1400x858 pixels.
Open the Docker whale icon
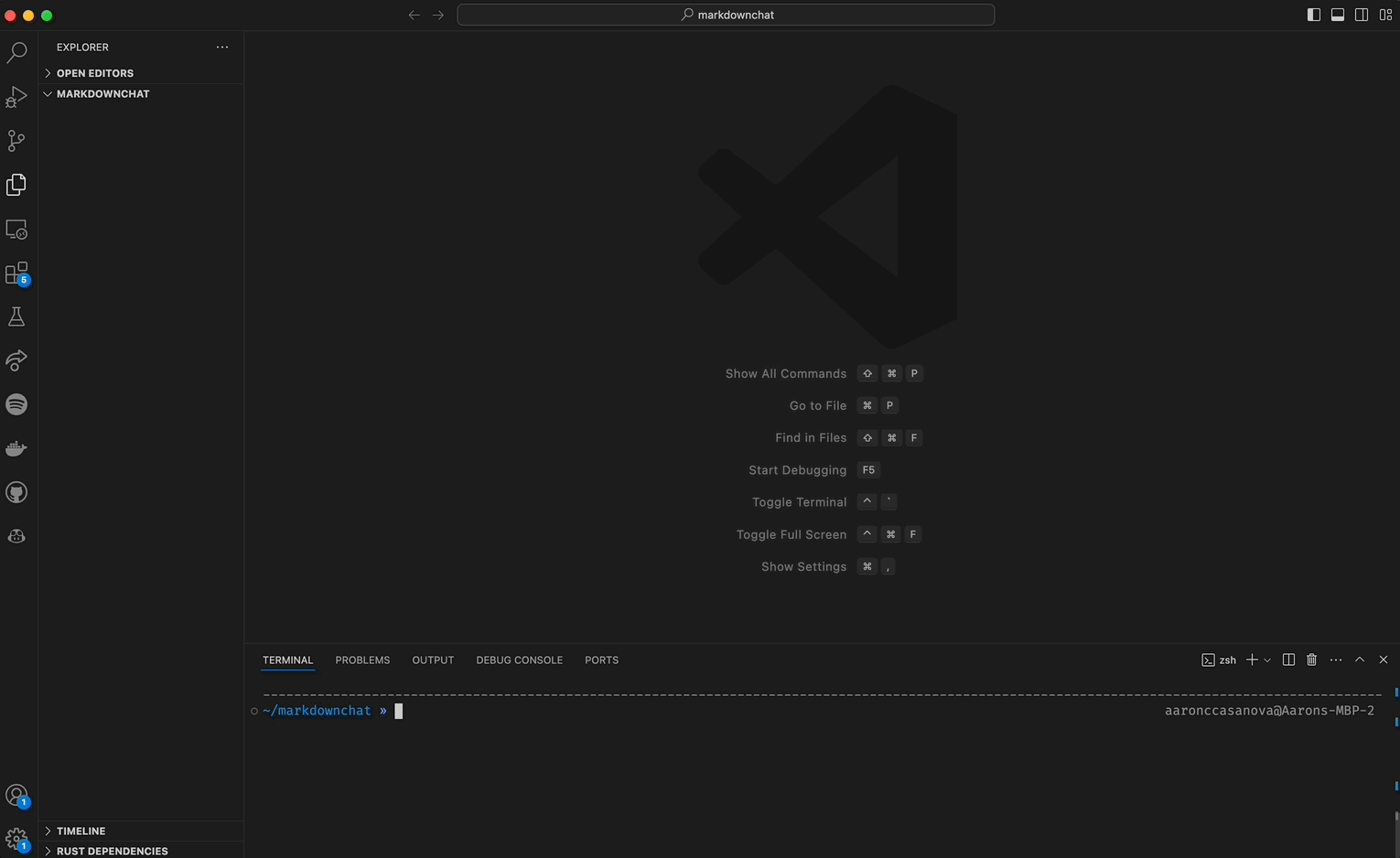16,448
